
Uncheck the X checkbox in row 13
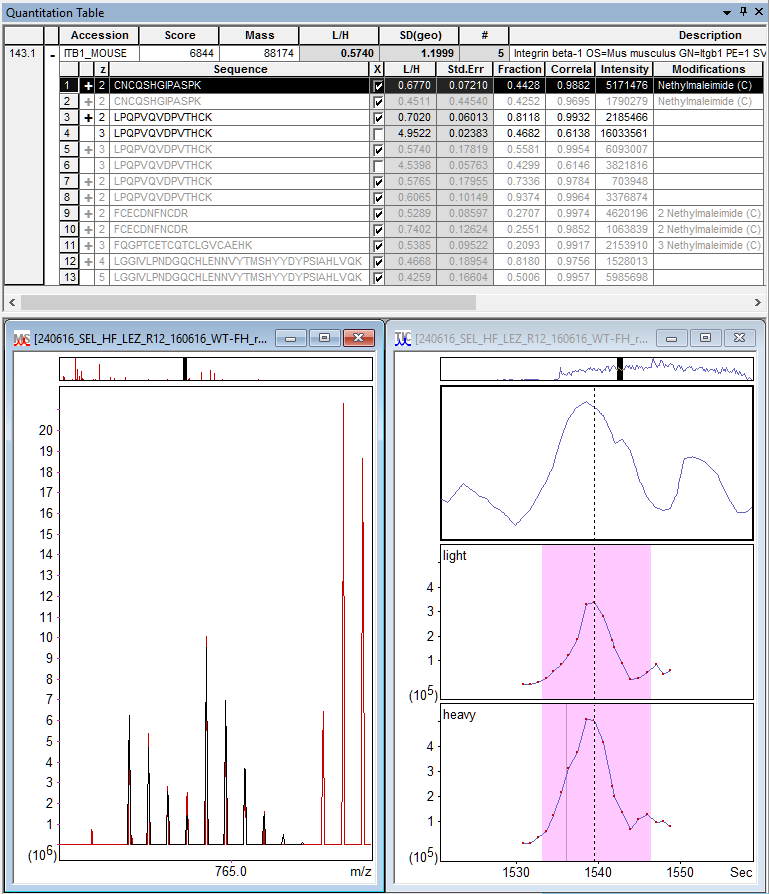pyautogui.click(x=377, y=278)
